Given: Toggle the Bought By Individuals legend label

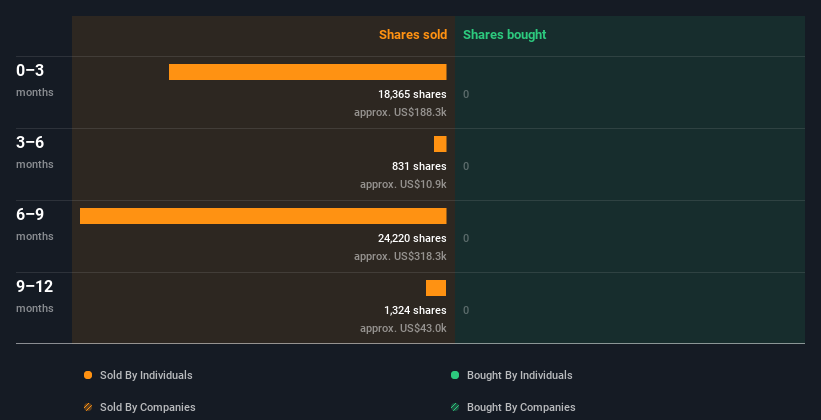Looking at the screenshot, I should (519, 375).
